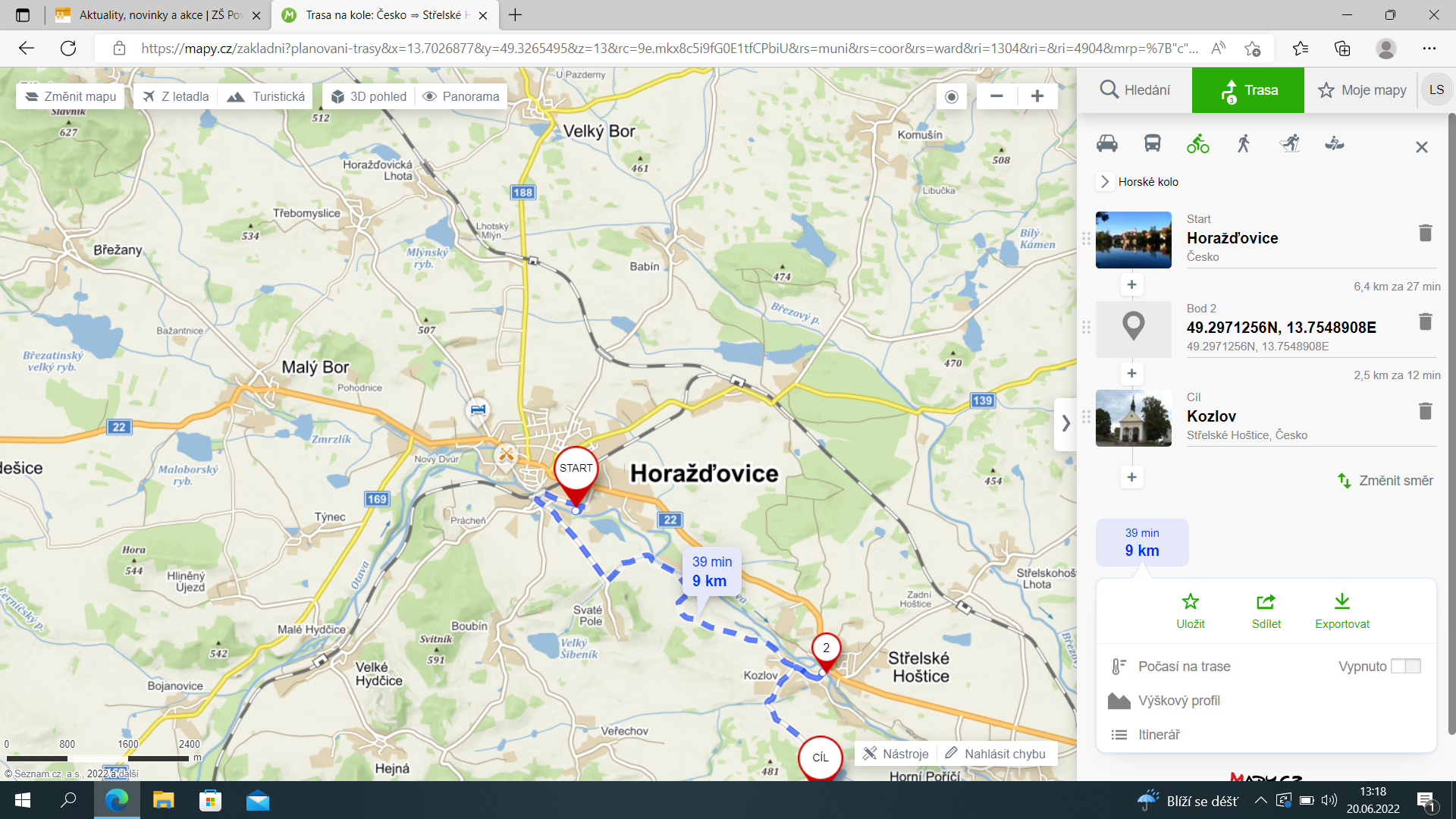Open the Hledání search tab

pos(1134,90)
